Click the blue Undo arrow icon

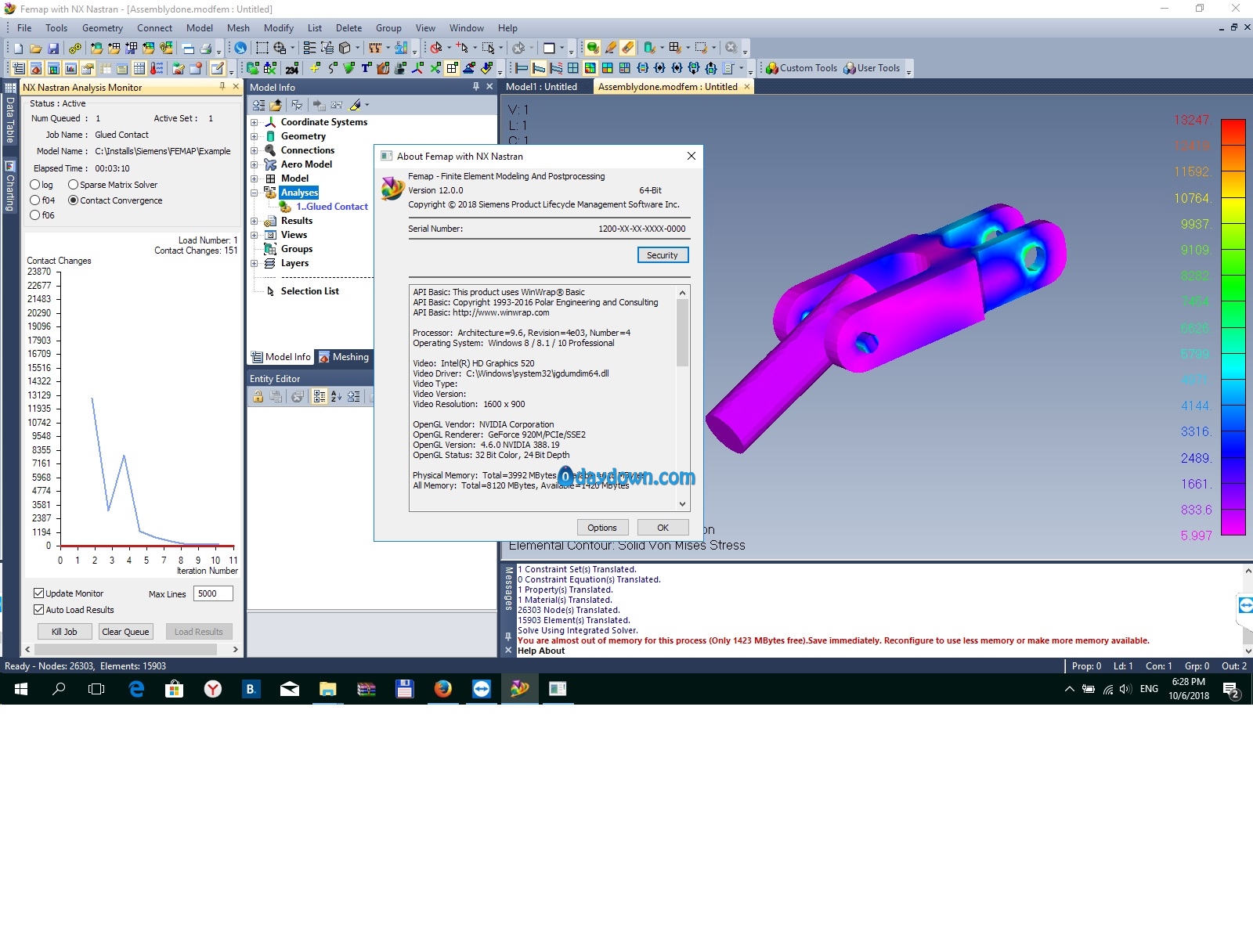pos(240,49)
